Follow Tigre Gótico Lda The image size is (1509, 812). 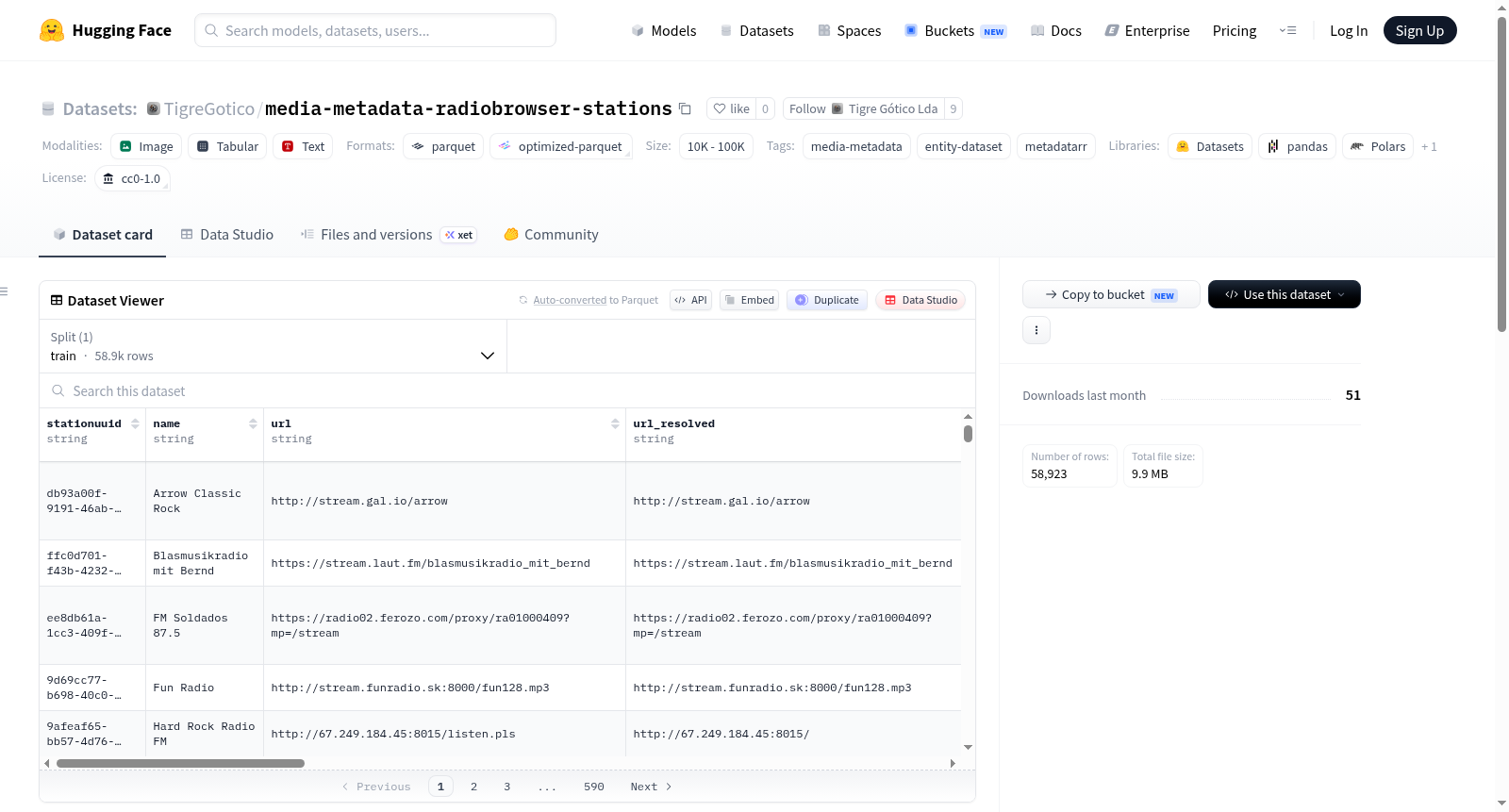tap(864, 108)
